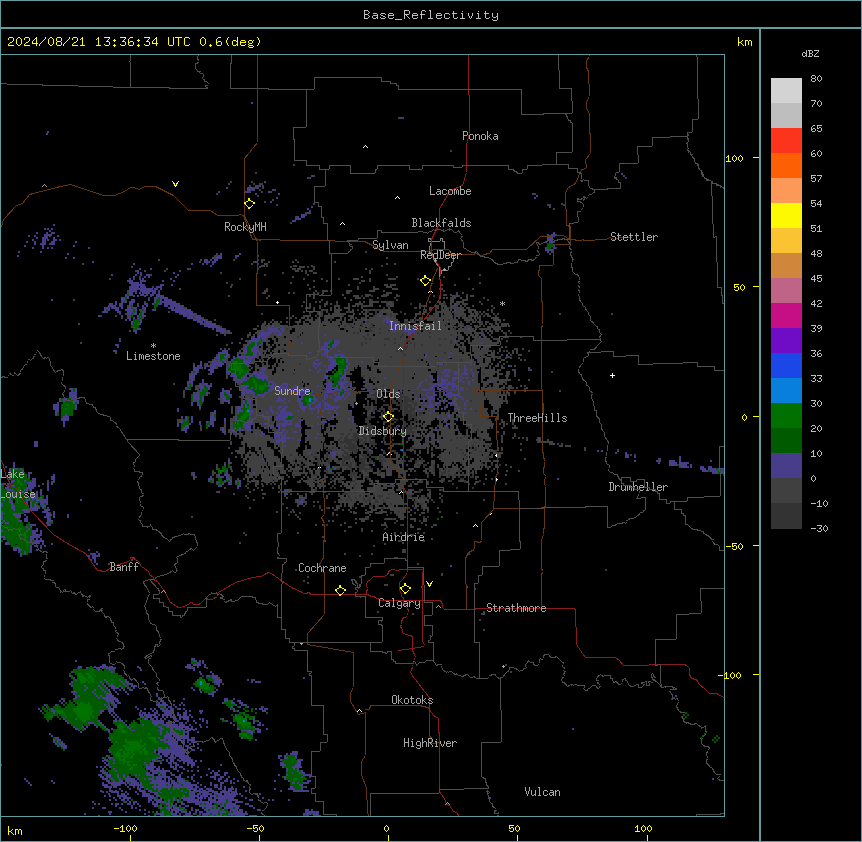Click the Airdrie label
The width and height of the screenshot is (862, 842).
404,537
